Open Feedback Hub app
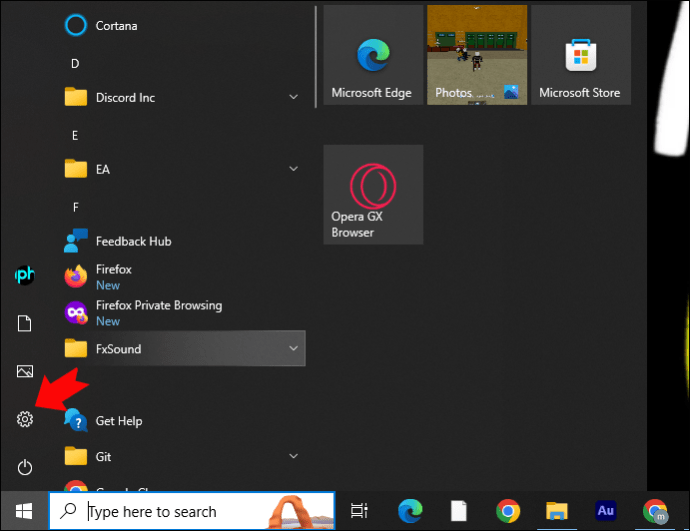Image resolution: width=690 pixels, height=531 pixels. tap(185, 241)
